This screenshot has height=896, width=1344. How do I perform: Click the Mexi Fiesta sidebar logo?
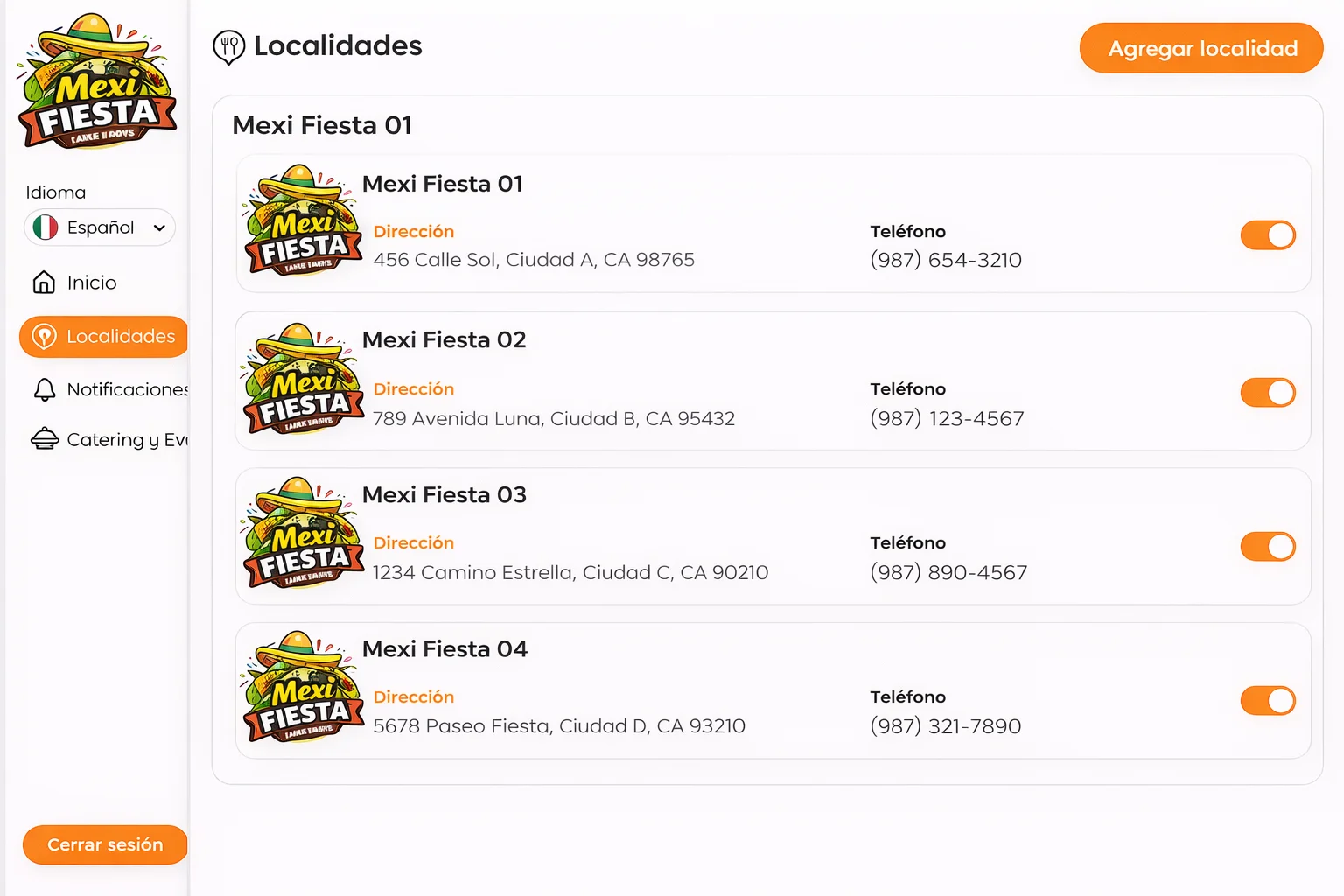96,81
